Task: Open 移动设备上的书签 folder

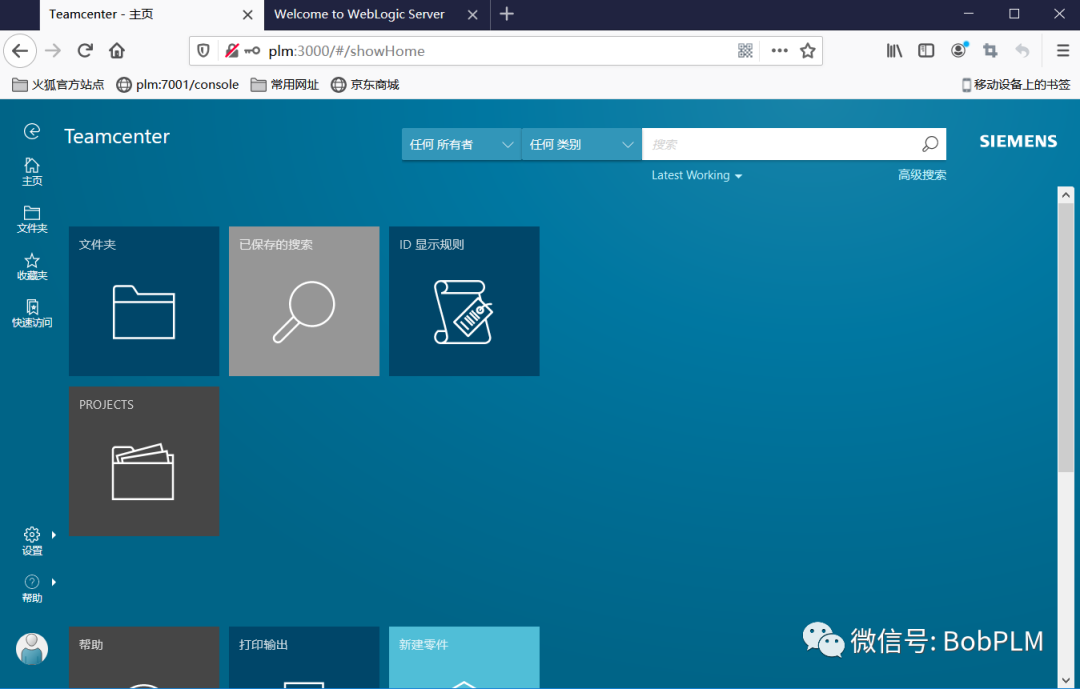Action: [x=1016, y=85]
